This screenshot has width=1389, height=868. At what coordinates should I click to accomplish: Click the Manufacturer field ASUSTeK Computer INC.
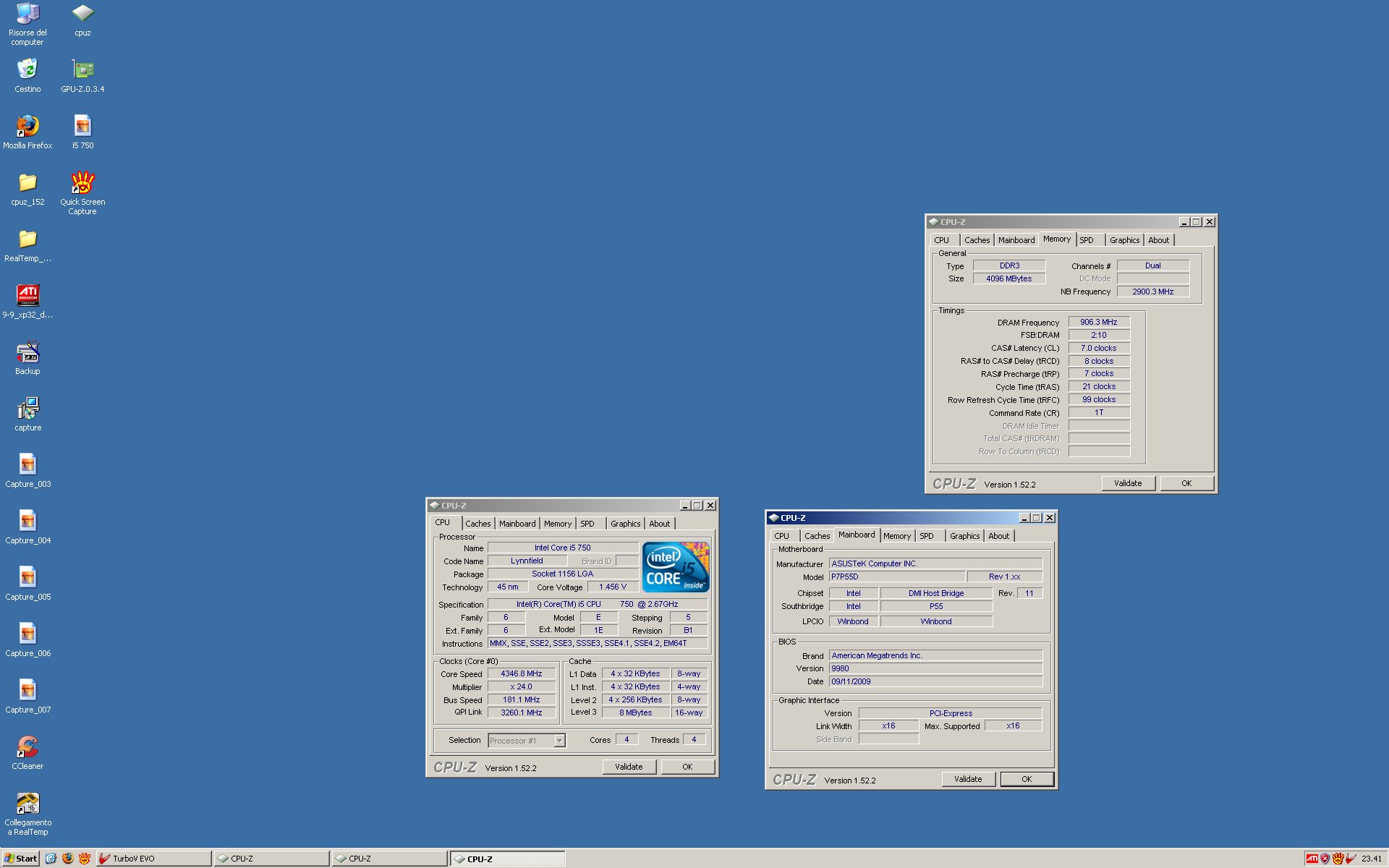pyautogui.click(x=935, y=563)
